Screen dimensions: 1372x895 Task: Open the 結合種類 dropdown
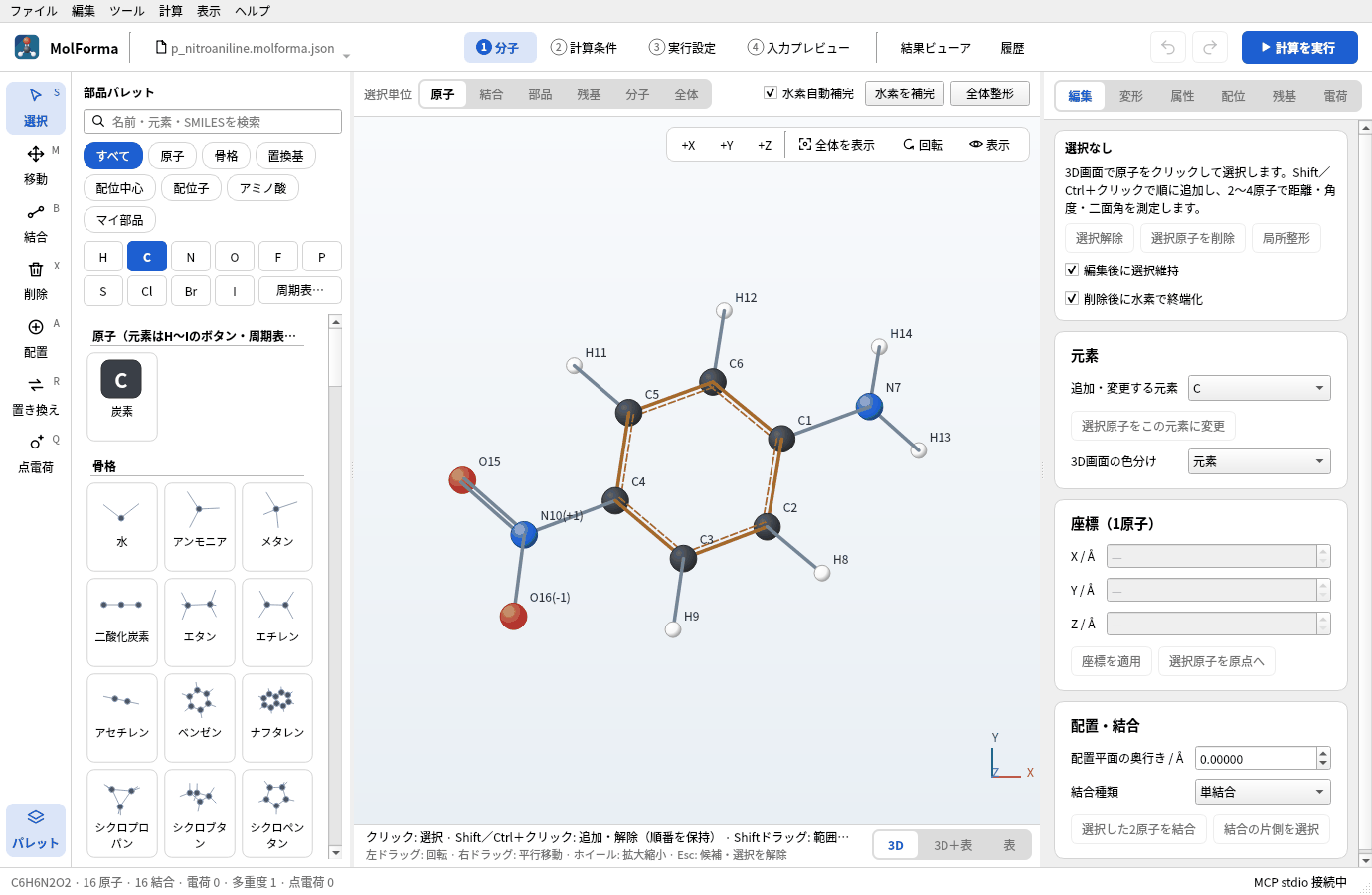coord(1263,792)
